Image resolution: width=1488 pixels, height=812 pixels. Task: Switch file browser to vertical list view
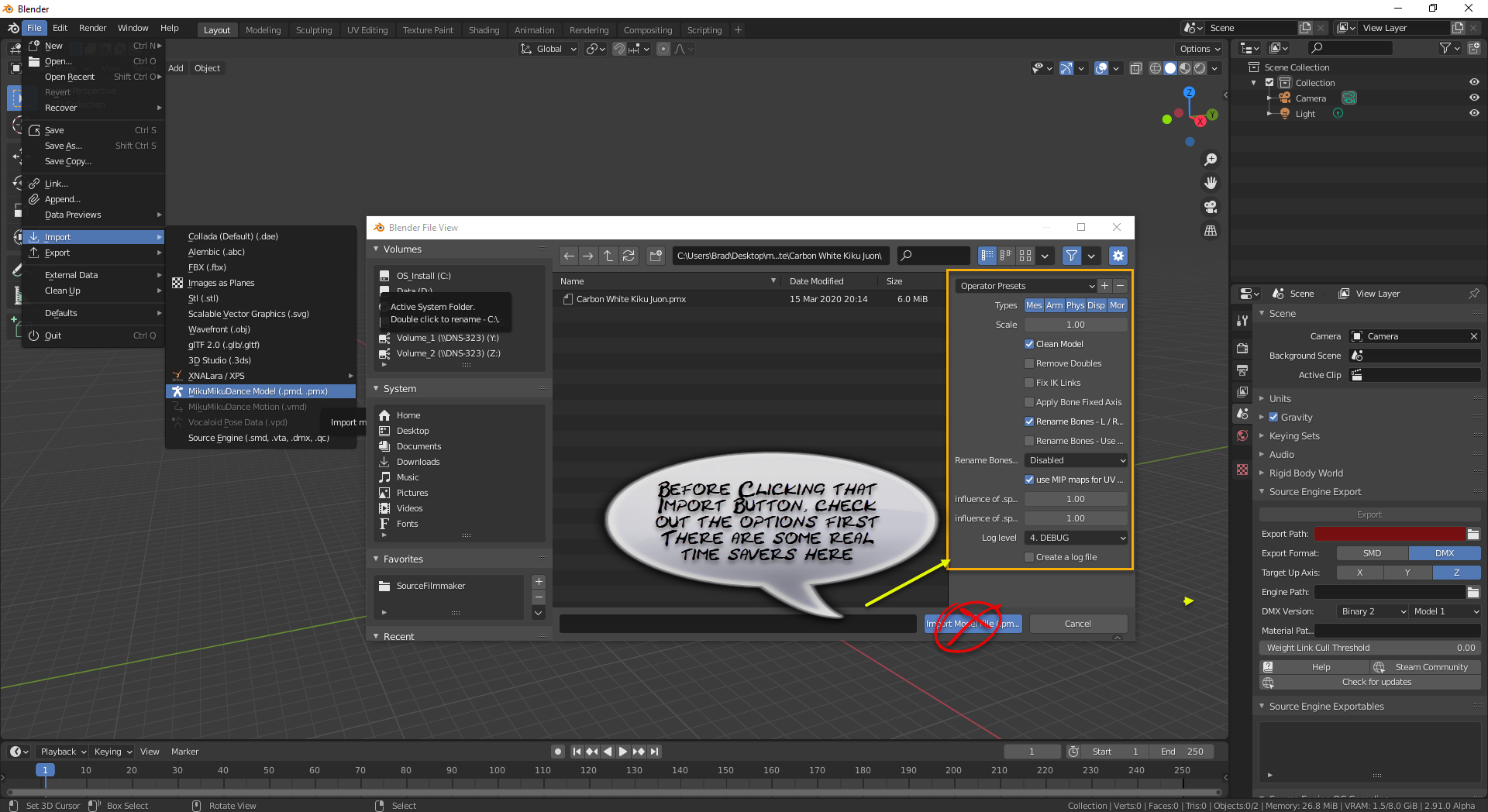[x=987, y=256]
